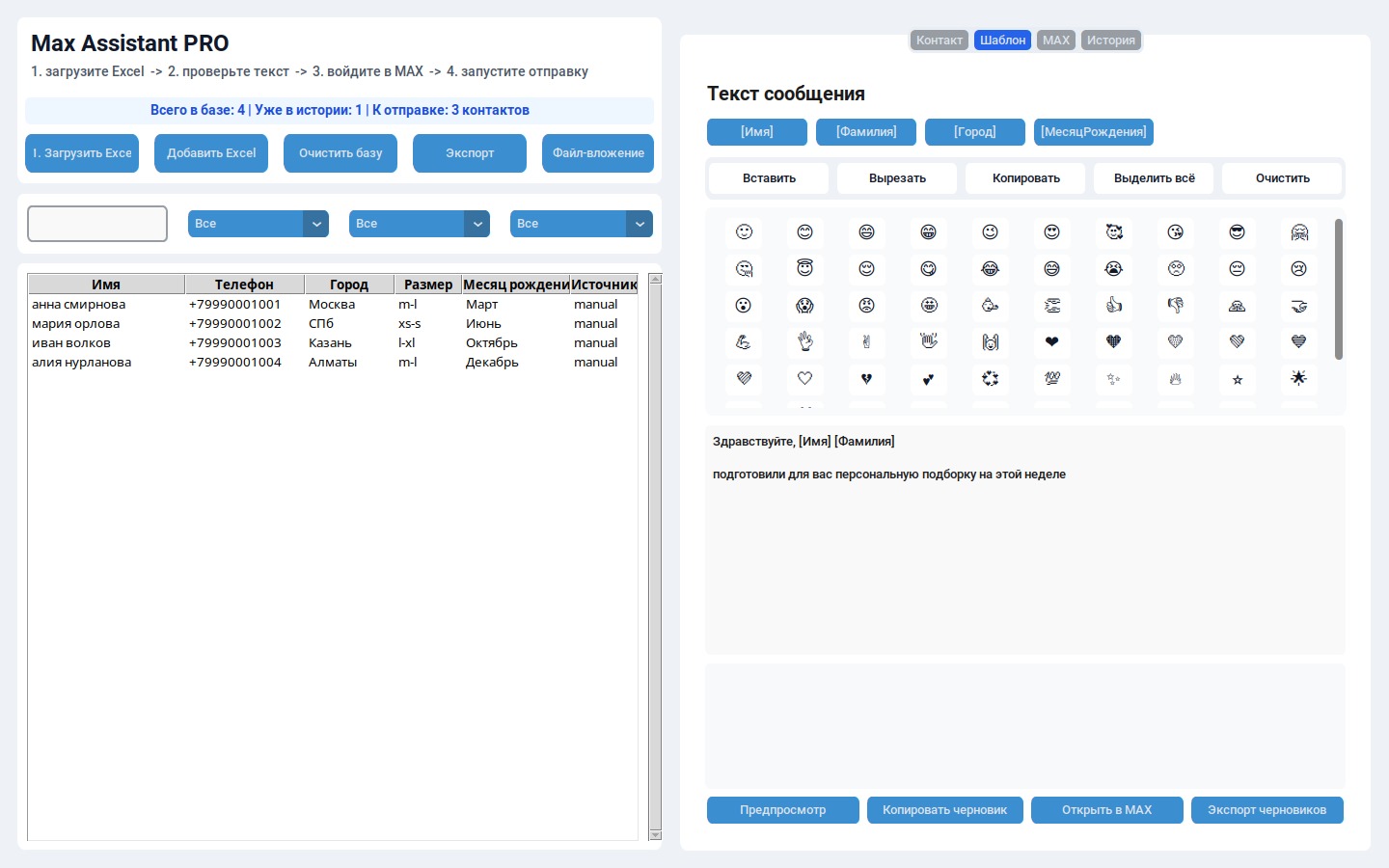The width and height of the screenshot is (1389, 868).
Task: Insert the raised hands celebration emoji
Action: pyautogui.click(x=991, y=342)
